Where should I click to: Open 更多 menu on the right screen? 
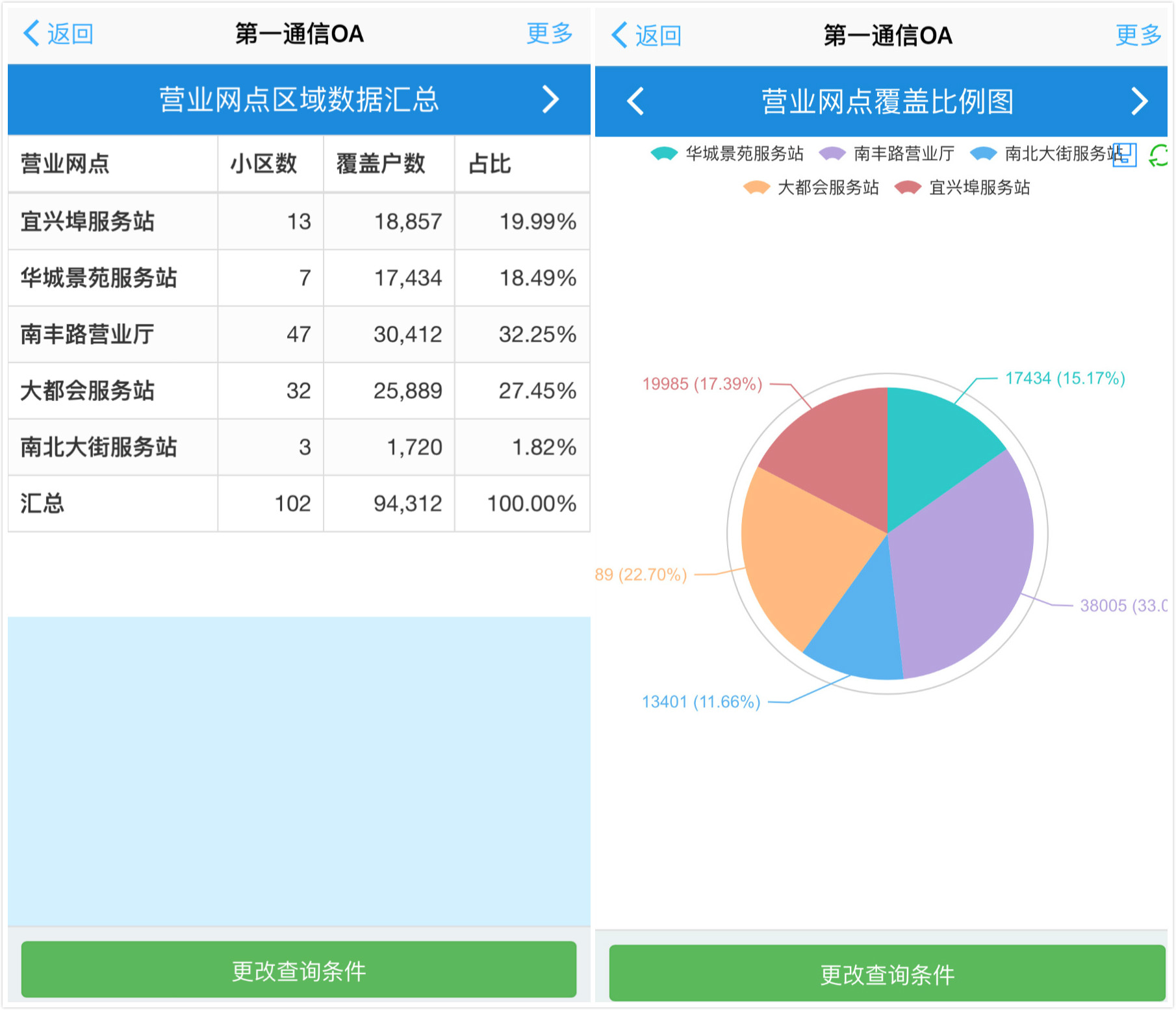(x=1138, y=35)
